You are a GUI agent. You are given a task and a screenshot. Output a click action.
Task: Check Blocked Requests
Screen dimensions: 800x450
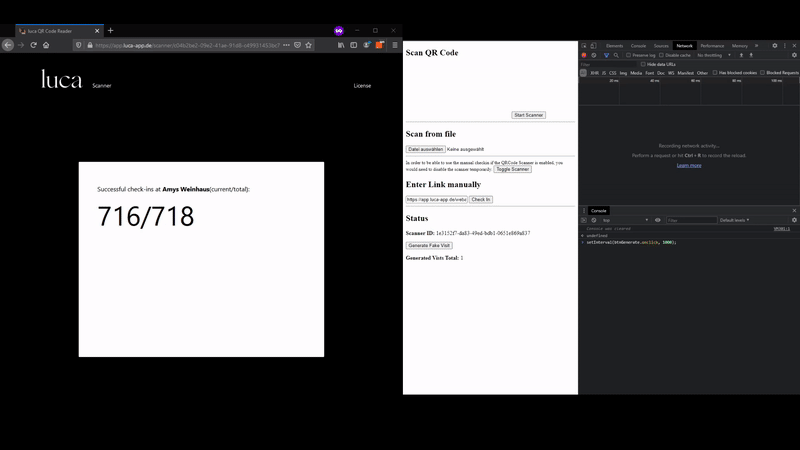tap(762, 72)
